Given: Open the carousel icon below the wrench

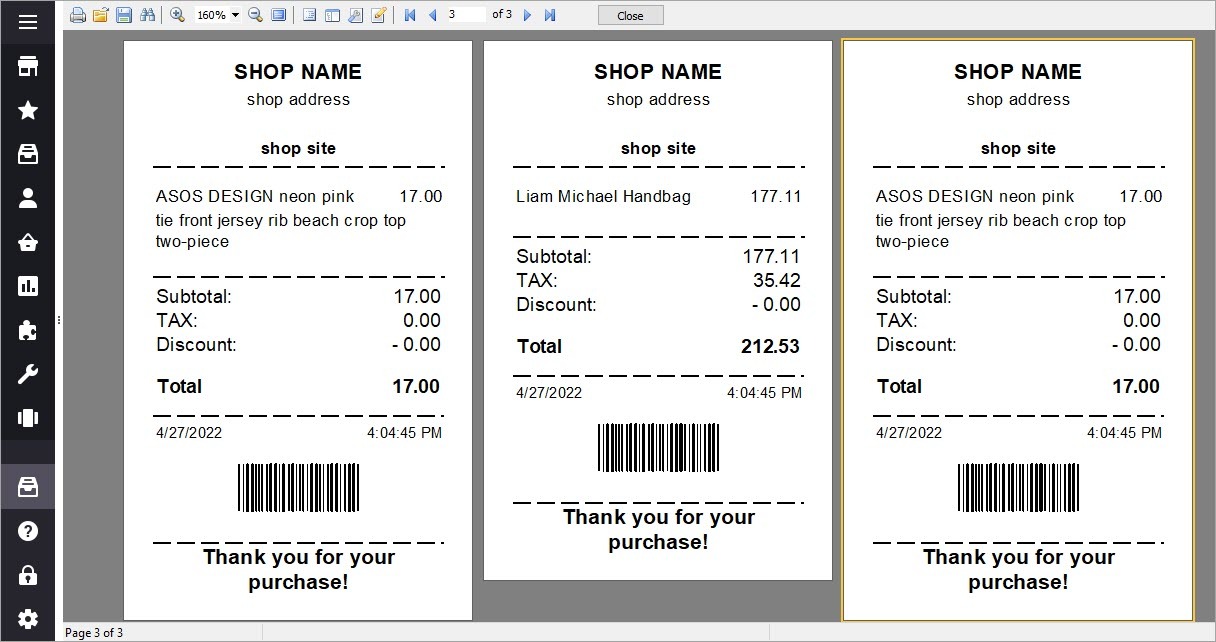Looking at the screenshot, I should pyautogui.click(x=28, y=419).
